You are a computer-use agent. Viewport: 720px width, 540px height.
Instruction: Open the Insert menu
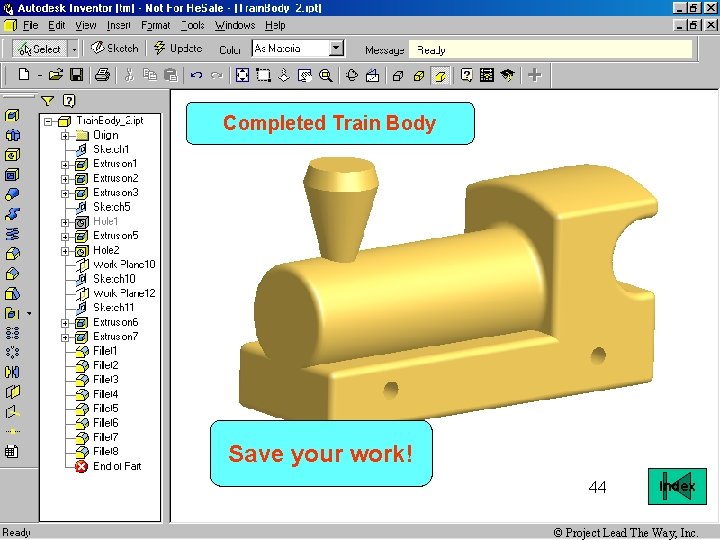click(x=118, y=25)
